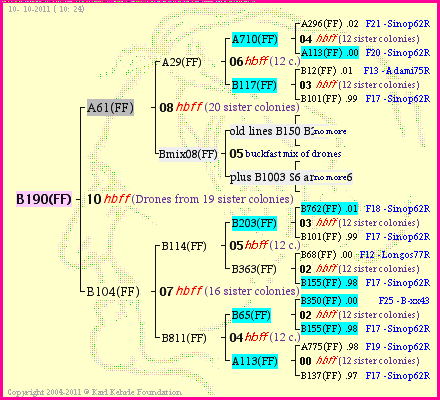Click '04 hbff (12 sister colonies)' entry
The image size is (440, 400).
click(x=359, y=39)
